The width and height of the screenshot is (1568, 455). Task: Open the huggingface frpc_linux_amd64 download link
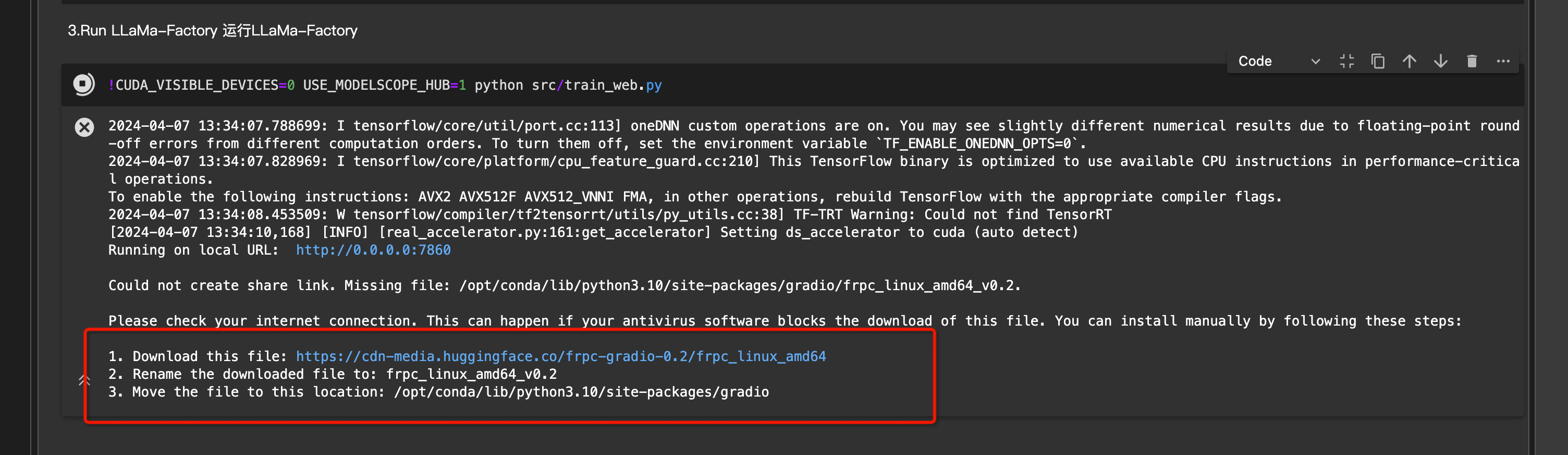click(560, 356)
